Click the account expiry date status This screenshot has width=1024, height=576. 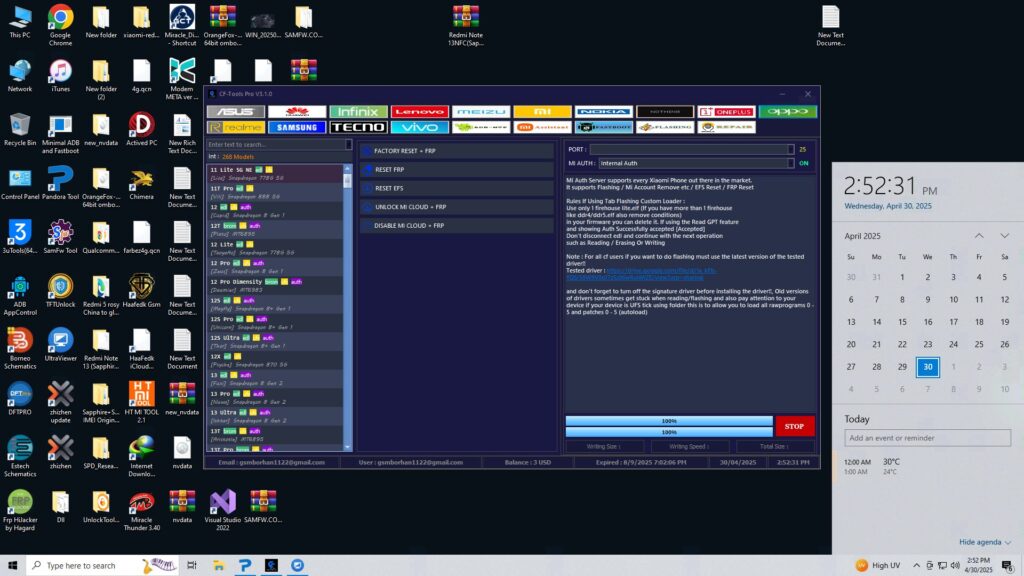(641, 462)
